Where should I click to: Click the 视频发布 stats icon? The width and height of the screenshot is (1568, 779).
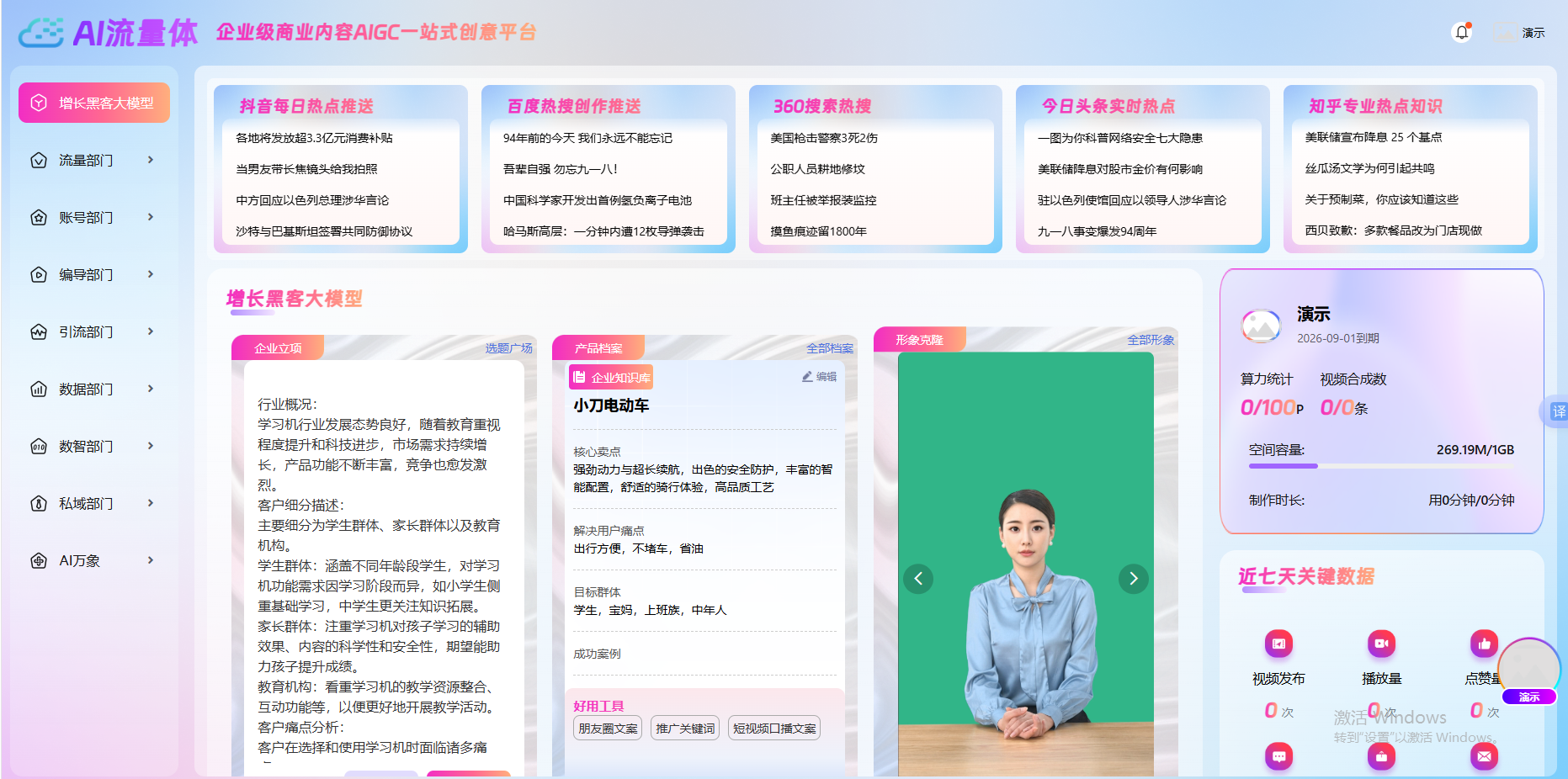coord(1278,644)
